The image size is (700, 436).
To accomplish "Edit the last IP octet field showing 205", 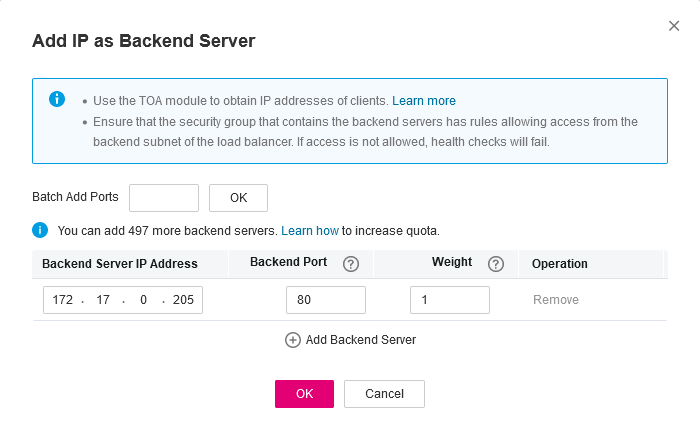I will [x=183, y=300].
